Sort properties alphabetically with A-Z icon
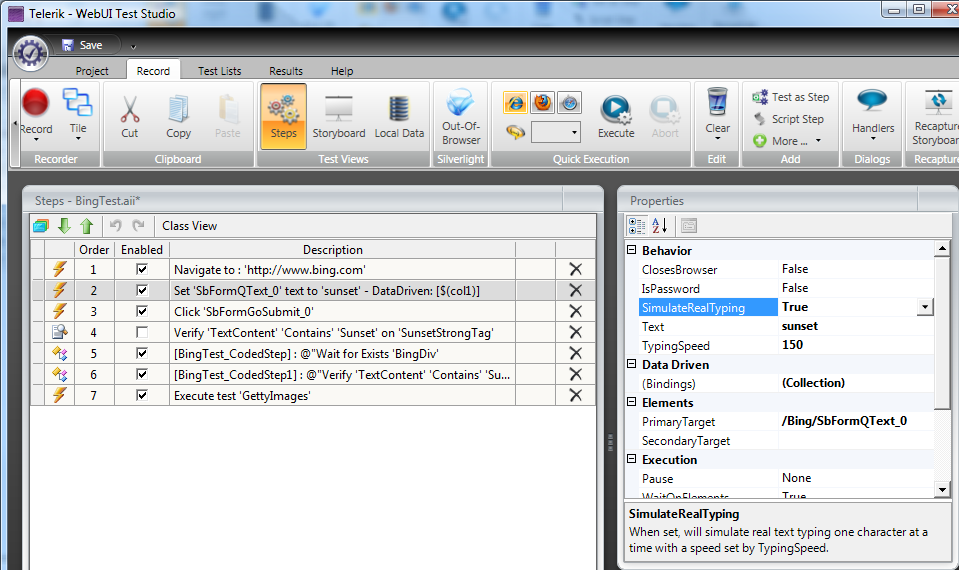This screenshot has height=570, width=959. (660, 226)
